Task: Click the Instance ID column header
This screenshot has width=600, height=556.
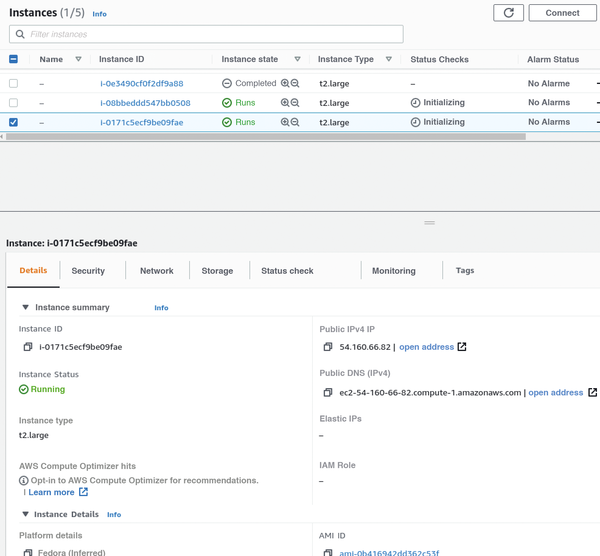Action: pos(122,59)
